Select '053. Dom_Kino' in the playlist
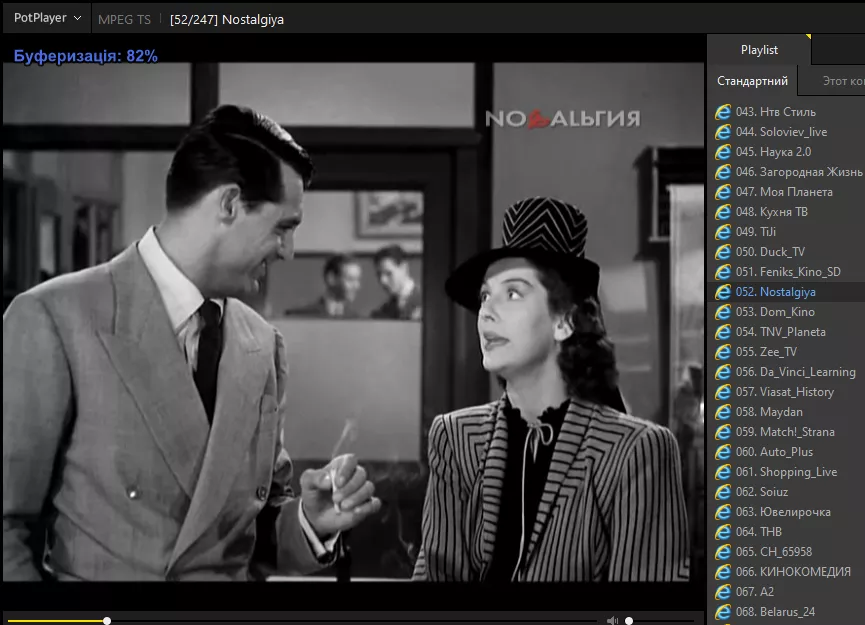 (787, 312)
